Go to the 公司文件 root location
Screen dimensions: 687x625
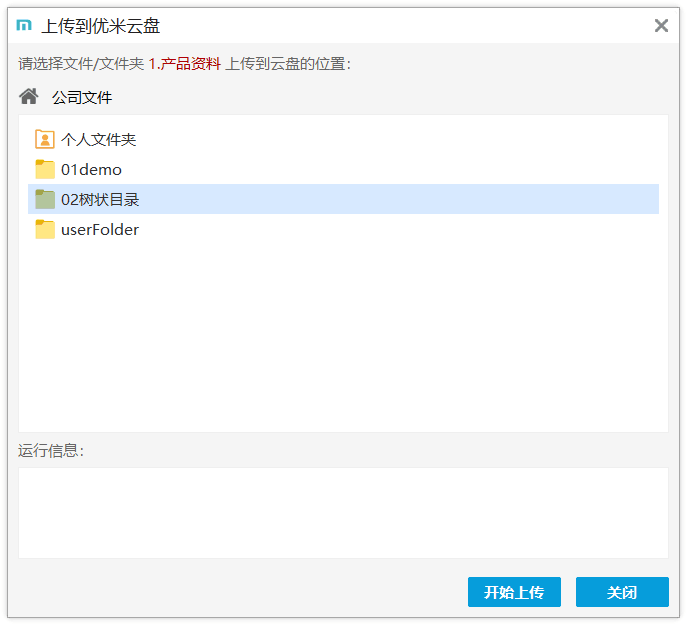pyautogui.click(x=82, y=97)
